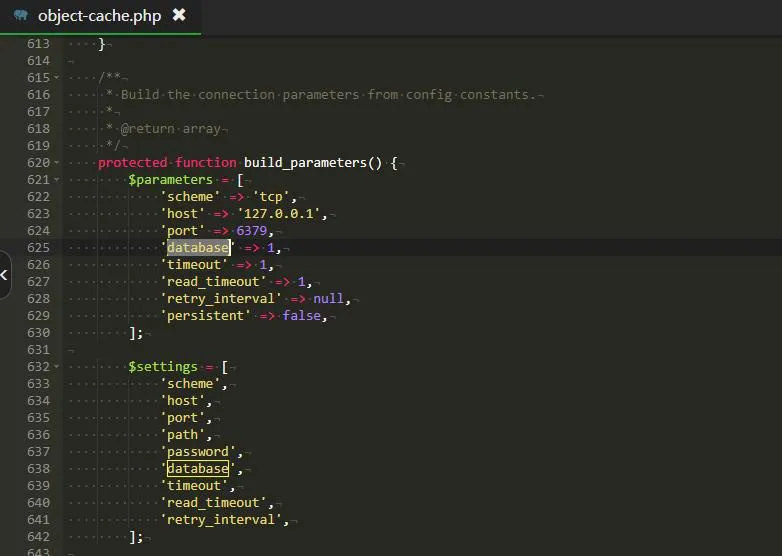Screen dimensions: 782x556
Task: Click the highlighted 'database' key on line 625
Action: pos(197,247)
